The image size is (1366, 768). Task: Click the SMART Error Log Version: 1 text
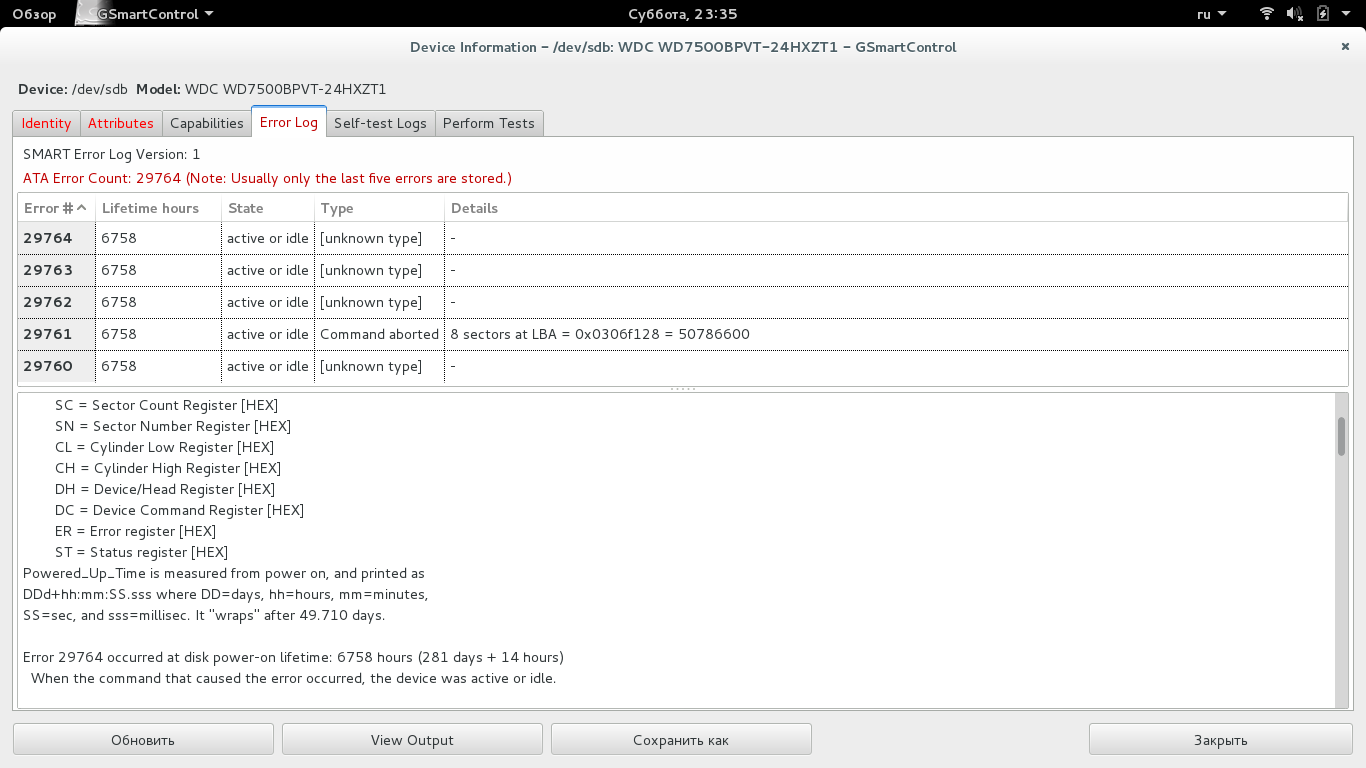coord(112,154)
